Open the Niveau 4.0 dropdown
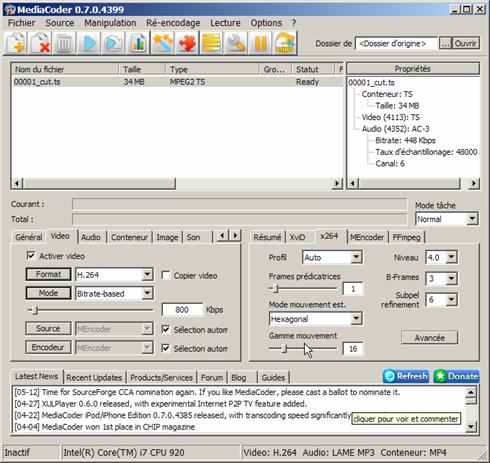The width and height of the screenshot is (490, 463). point(451,257)
